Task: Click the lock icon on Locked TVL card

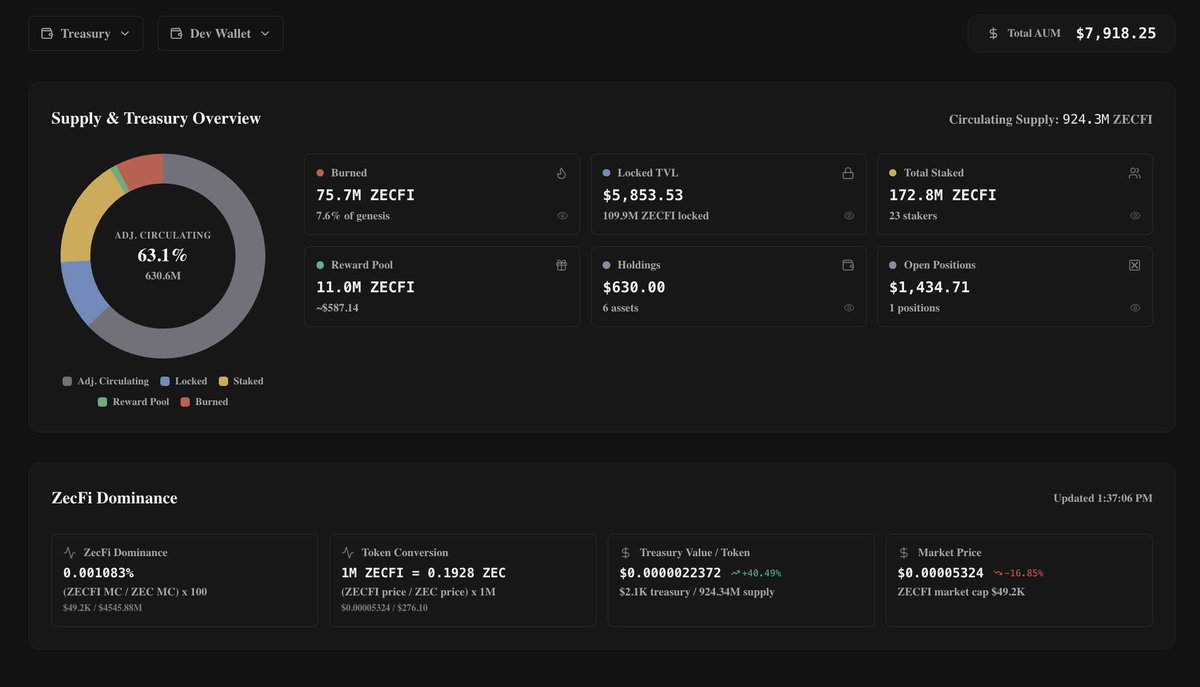Action: (x=848, y=173)
